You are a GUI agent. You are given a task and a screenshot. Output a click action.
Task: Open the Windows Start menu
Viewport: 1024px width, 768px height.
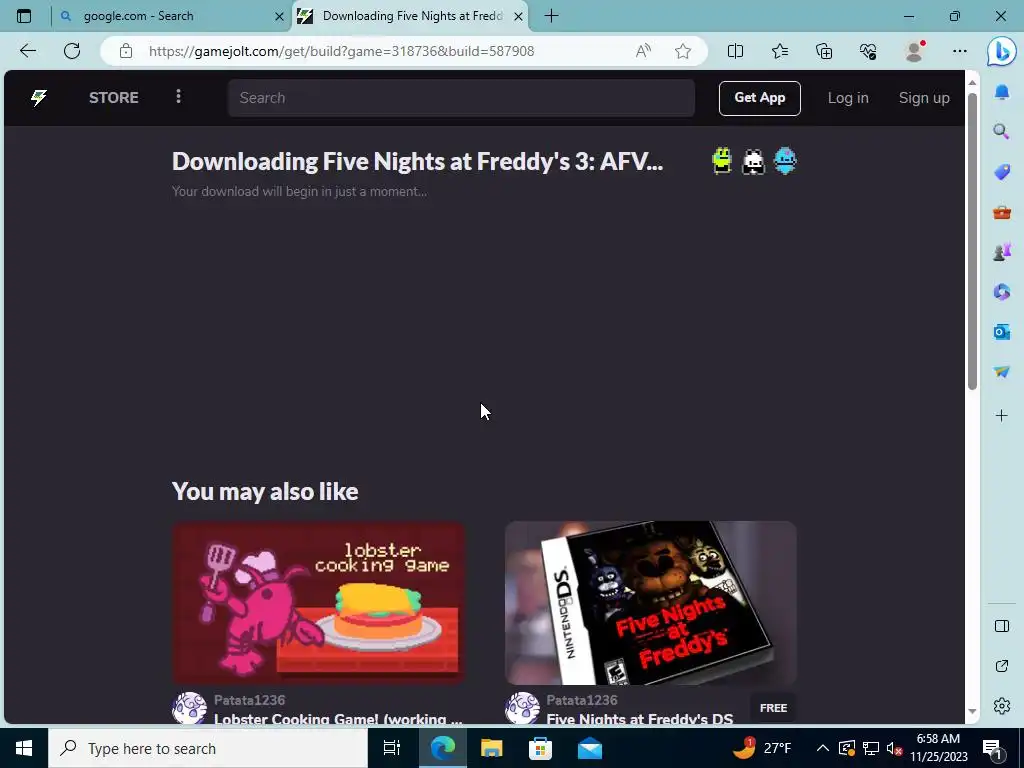(24, 748)
